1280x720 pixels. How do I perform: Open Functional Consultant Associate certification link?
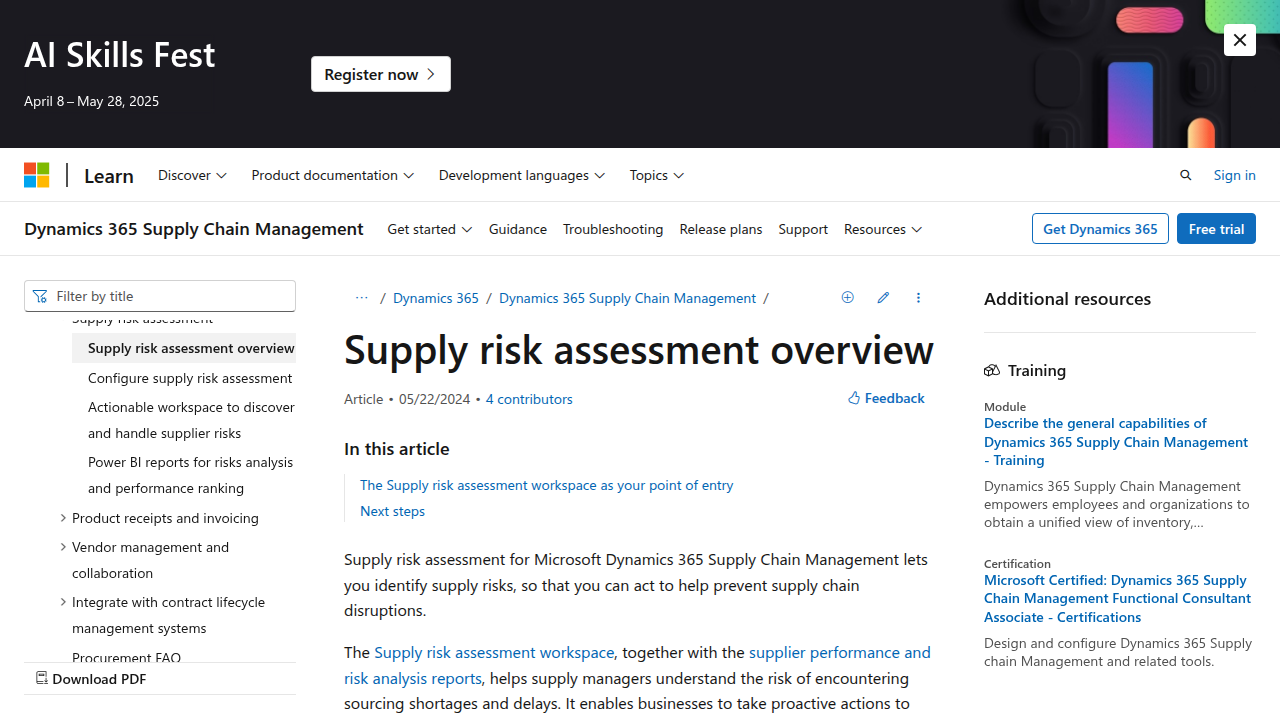[x=1117, y=598]
